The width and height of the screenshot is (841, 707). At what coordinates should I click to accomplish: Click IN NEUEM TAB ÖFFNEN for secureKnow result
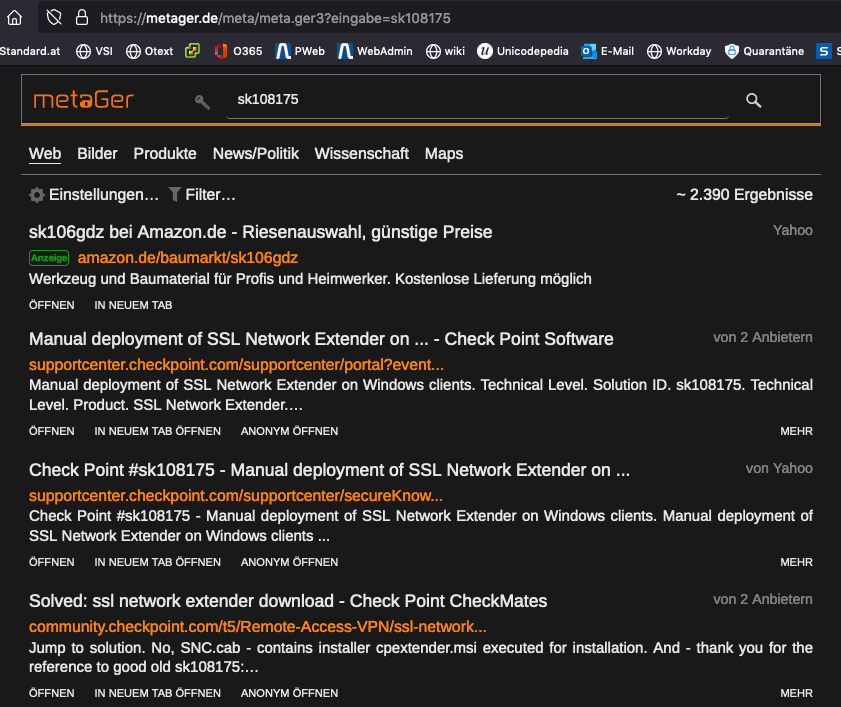click(158, 562)
